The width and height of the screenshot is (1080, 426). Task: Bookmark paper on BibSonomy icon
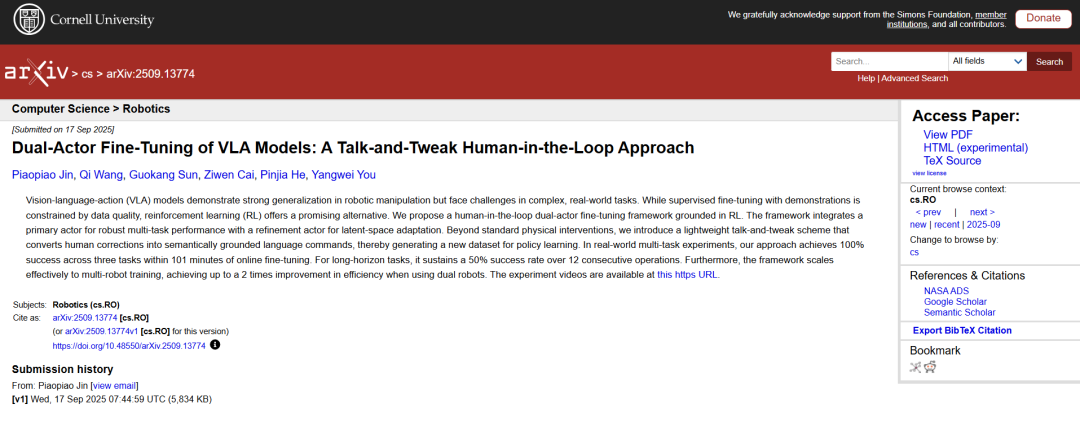[x=915, y=367]
